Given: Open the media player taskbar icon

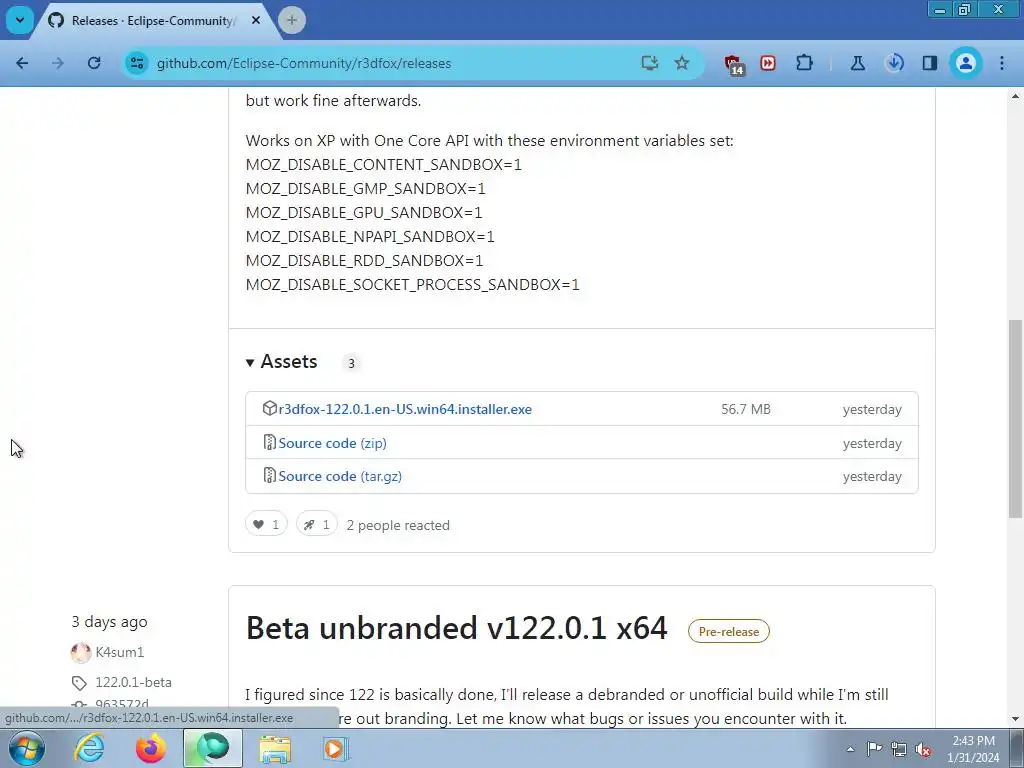Looking at the screenshot, I should [336, 748].
